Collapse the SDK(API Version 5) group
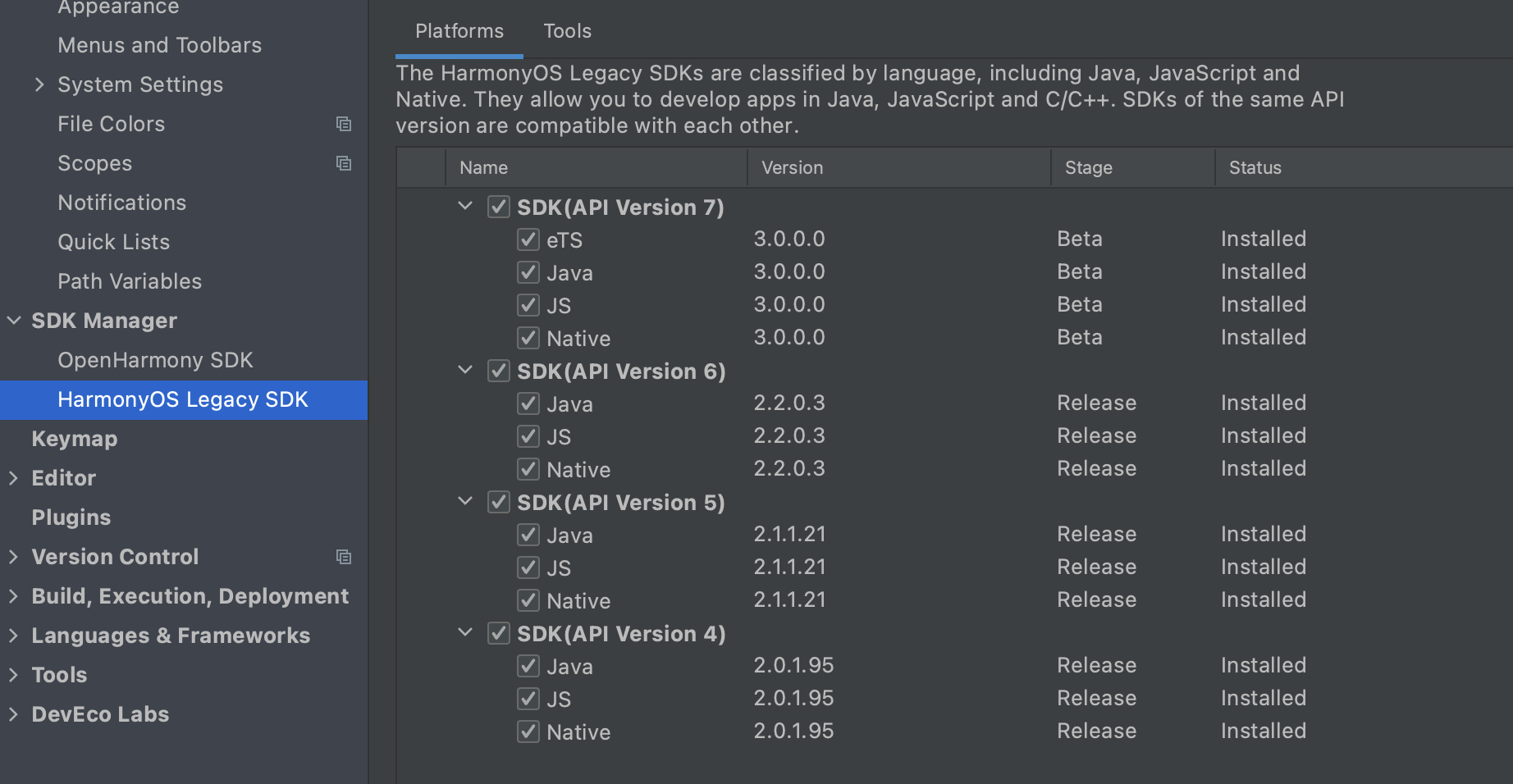Viewport: 1513px width, 784px height. [465, 501]
